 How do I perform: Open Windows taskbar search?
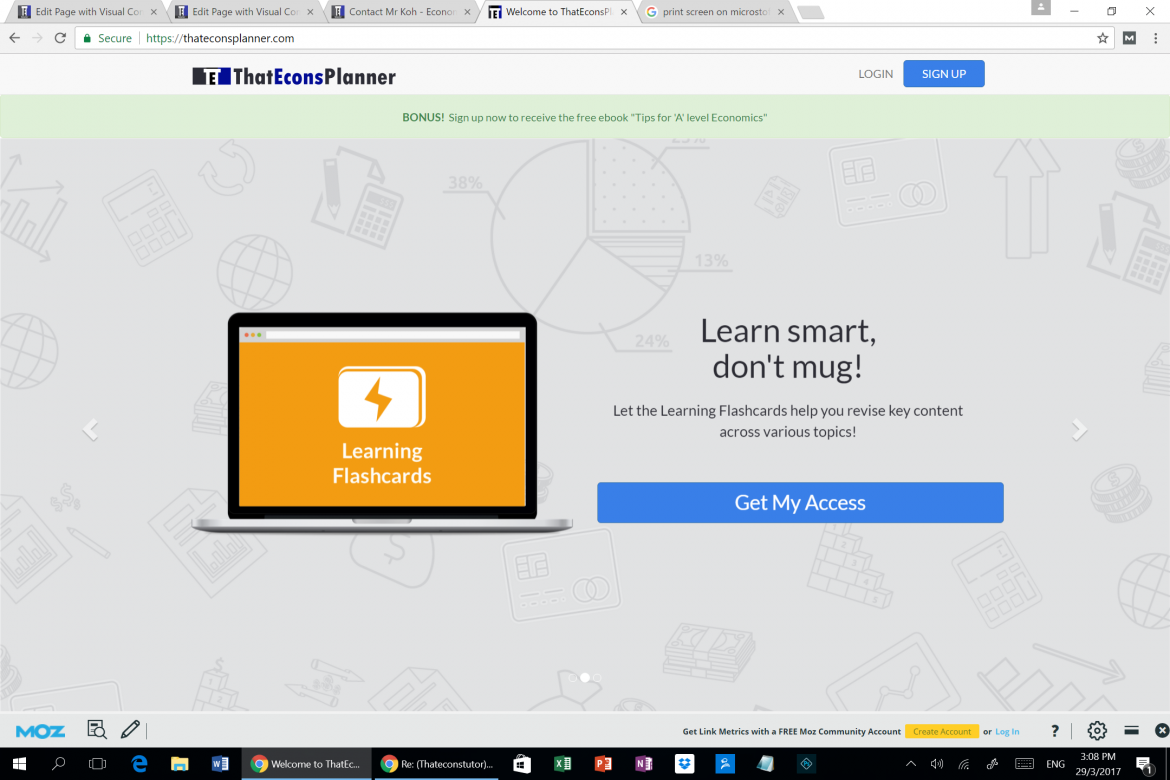[x=58, y=764]
